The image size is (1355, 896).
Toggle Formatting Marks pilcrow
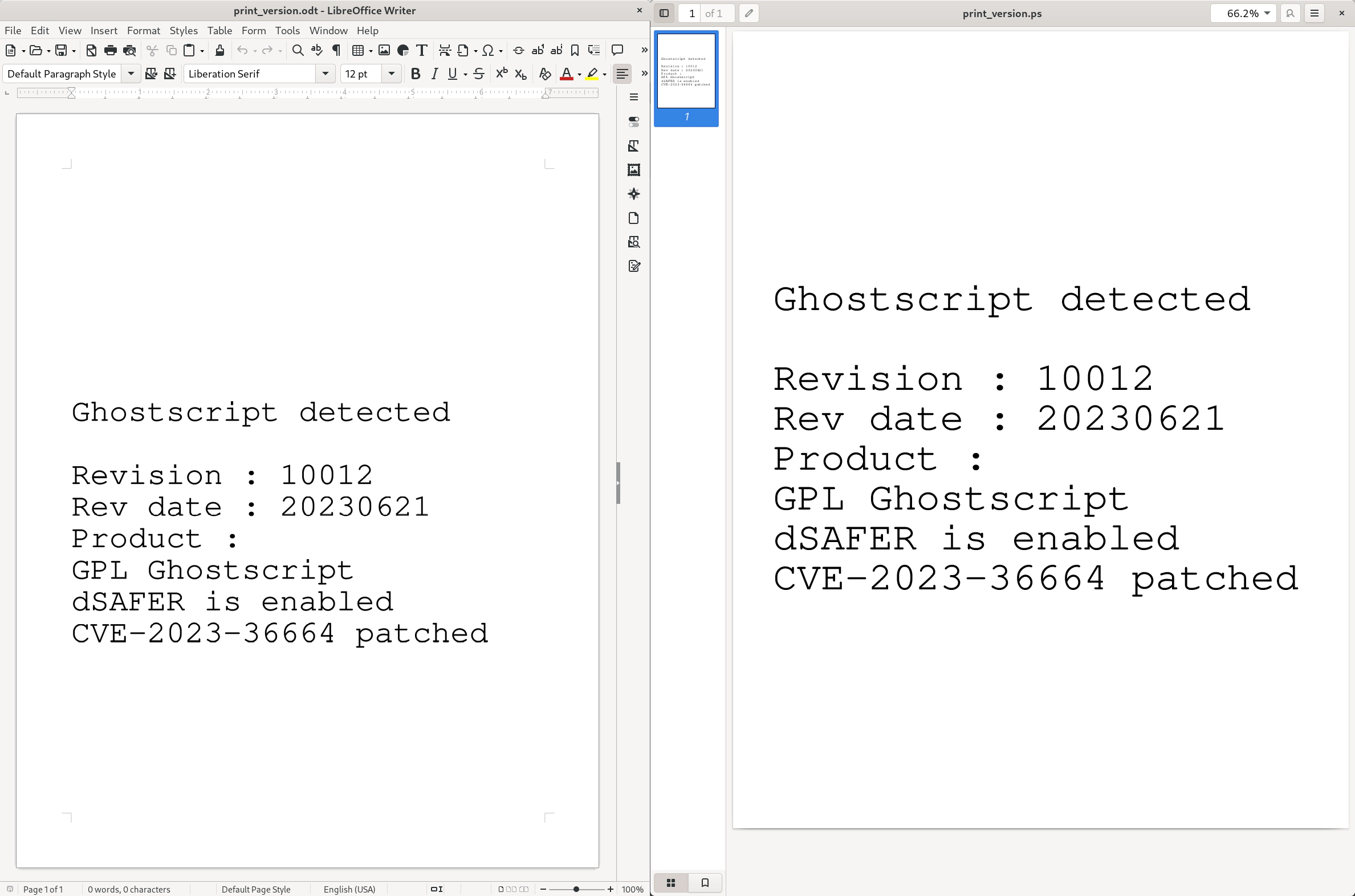pos(336,50)
